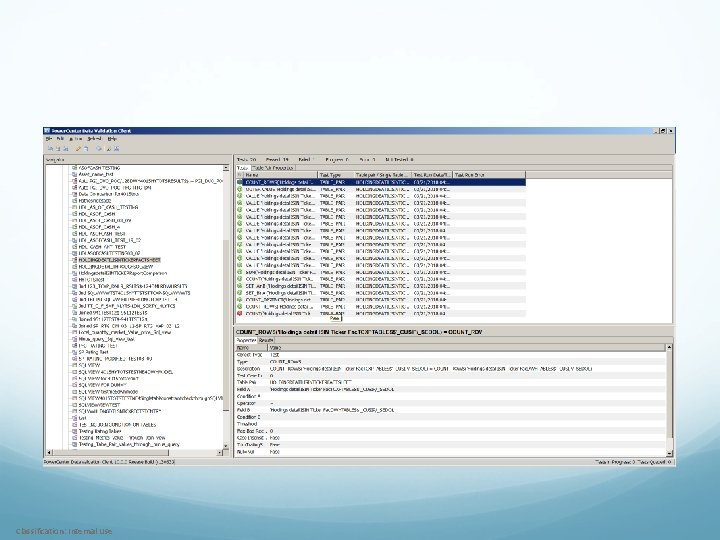Open the Properties tab in lower pane
720x540 pixels.
(x=246, y=340)
